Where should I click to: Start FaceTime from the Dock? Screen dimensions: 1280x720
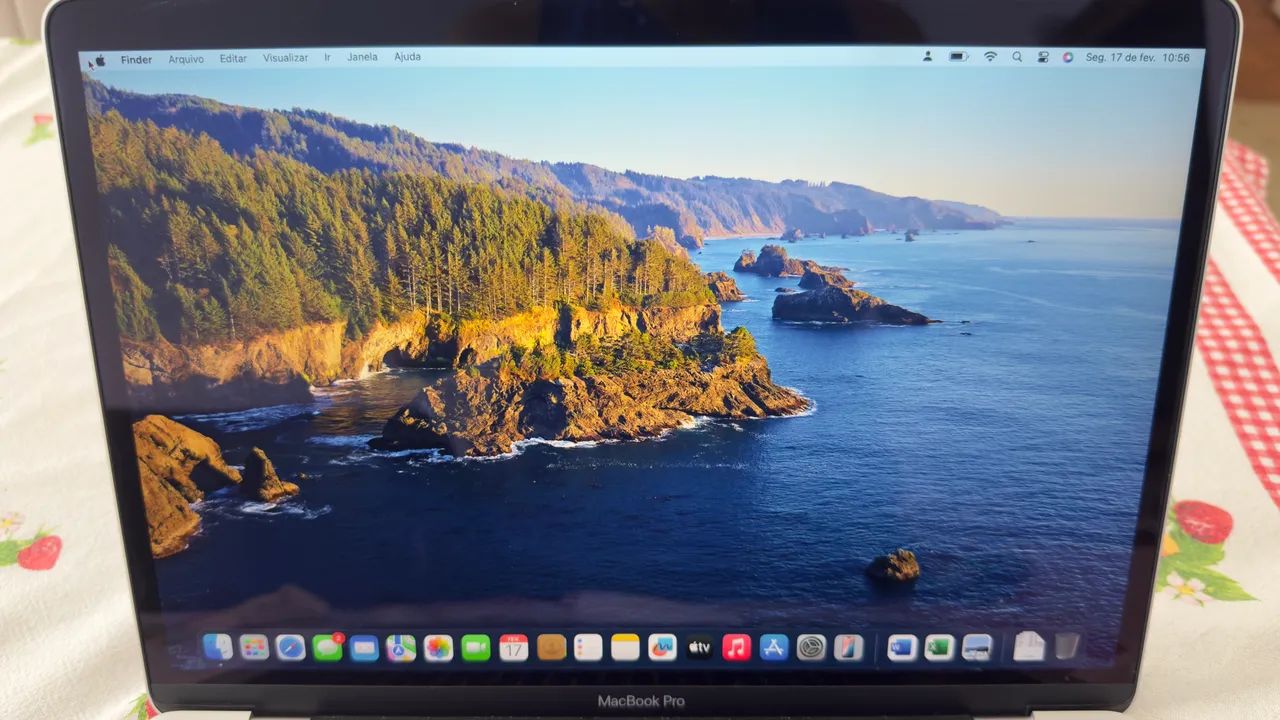click(x=476, y=647)
